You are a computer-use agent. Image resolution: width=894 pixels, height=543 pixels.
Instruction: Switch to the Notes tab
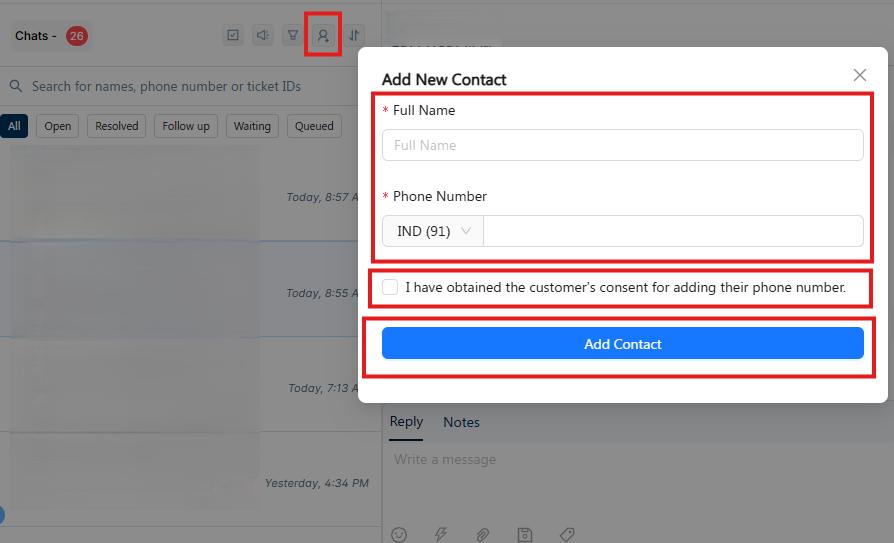pos(461,422)
